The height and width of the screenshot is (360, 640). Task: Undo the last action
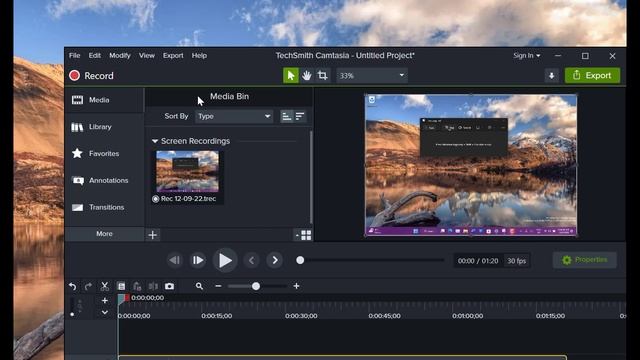(73, 287)
